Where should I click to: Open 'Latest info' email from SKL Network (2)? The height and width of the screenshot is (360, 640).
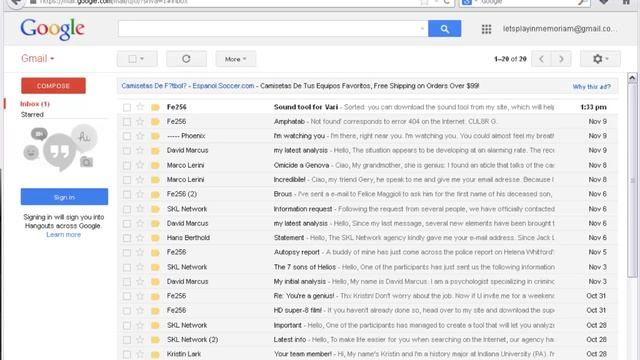point(367,340)
